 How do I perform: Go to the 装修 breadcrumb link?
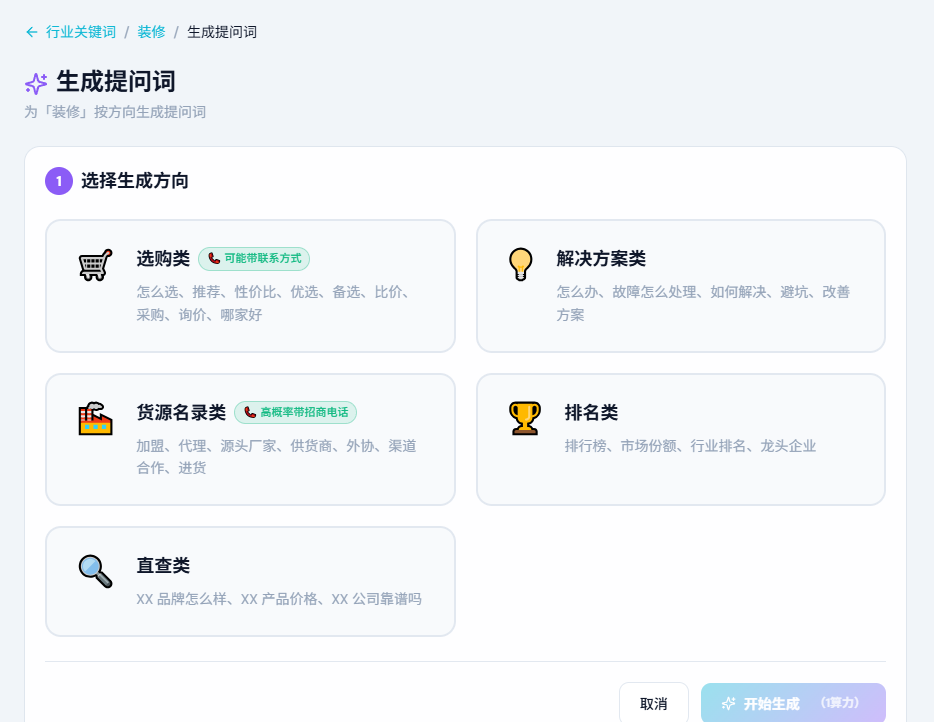click(151, 32)
